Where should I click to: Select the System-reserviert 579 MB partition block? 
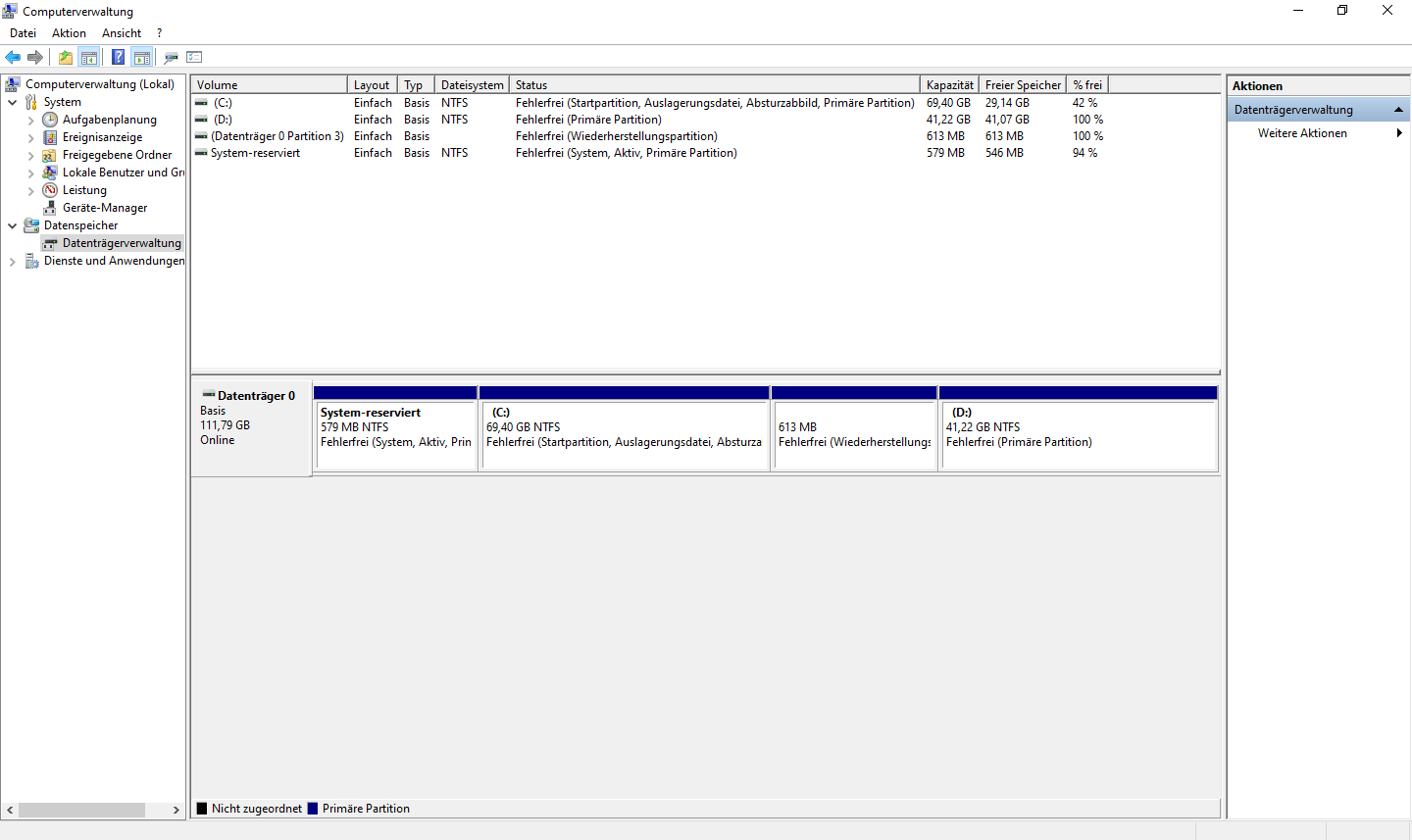396,428
